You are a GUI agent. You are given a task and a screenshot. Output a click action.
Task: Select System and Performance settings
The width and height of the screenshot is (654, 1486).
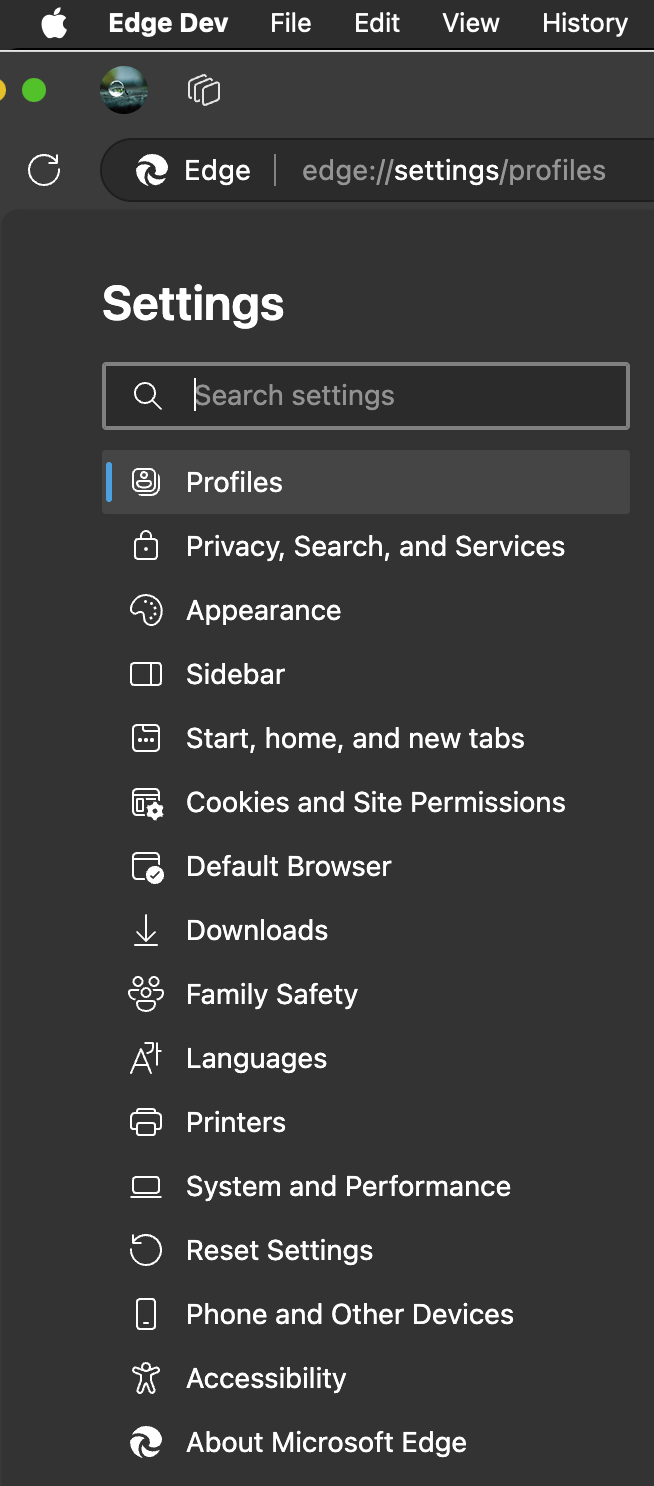pyautogui.click(x=348, y=1186)
